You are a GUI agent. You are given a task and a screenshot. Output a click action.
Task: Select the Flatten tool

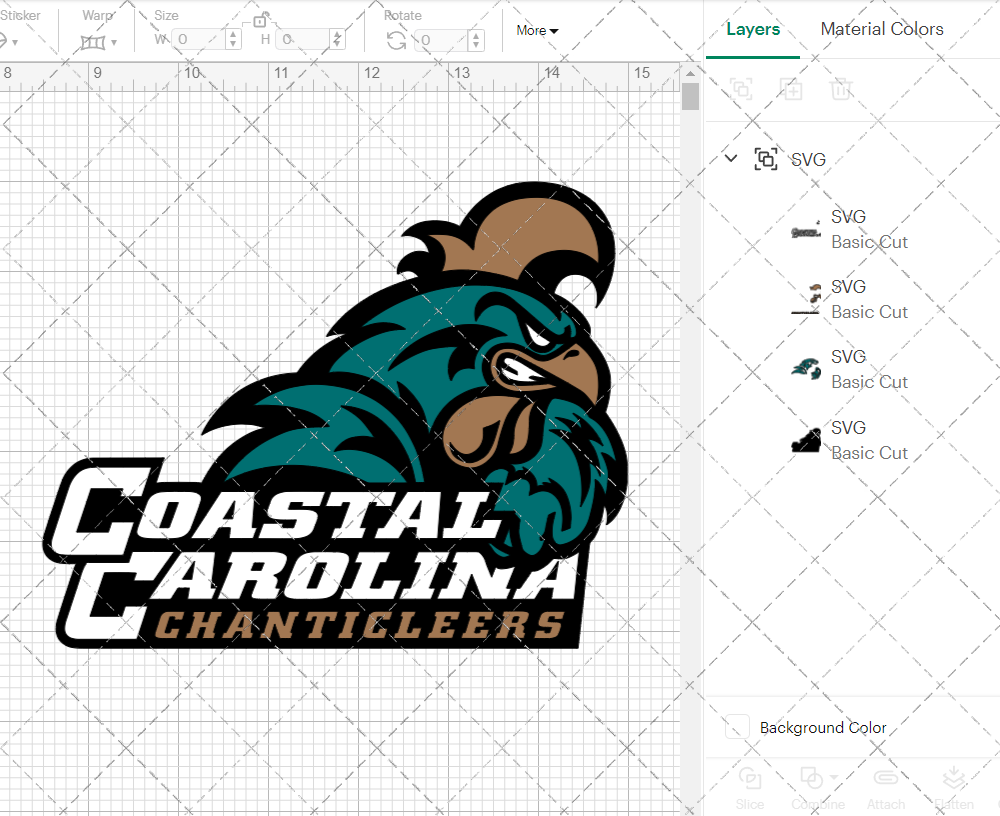click(x=953, y=789)
